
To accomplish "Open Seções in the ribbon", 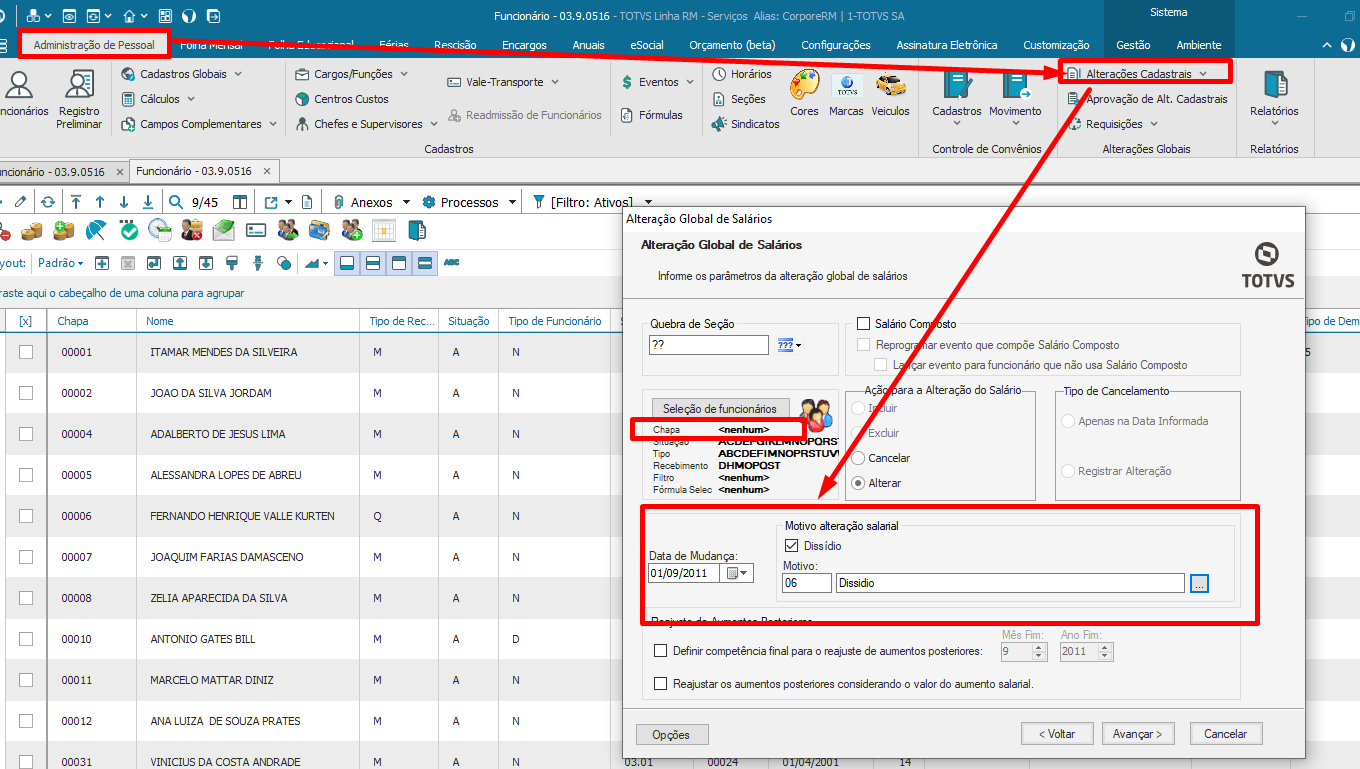I will click(739, 99).
